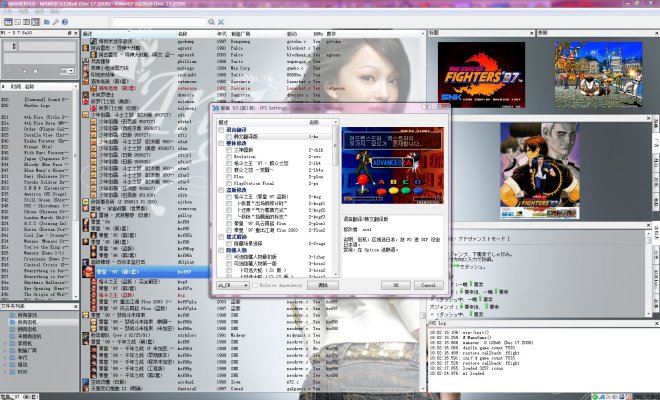This screenshot has width=660, height=400.
Task: Click the folder icon beside BIOS
Action: (13, 372)
